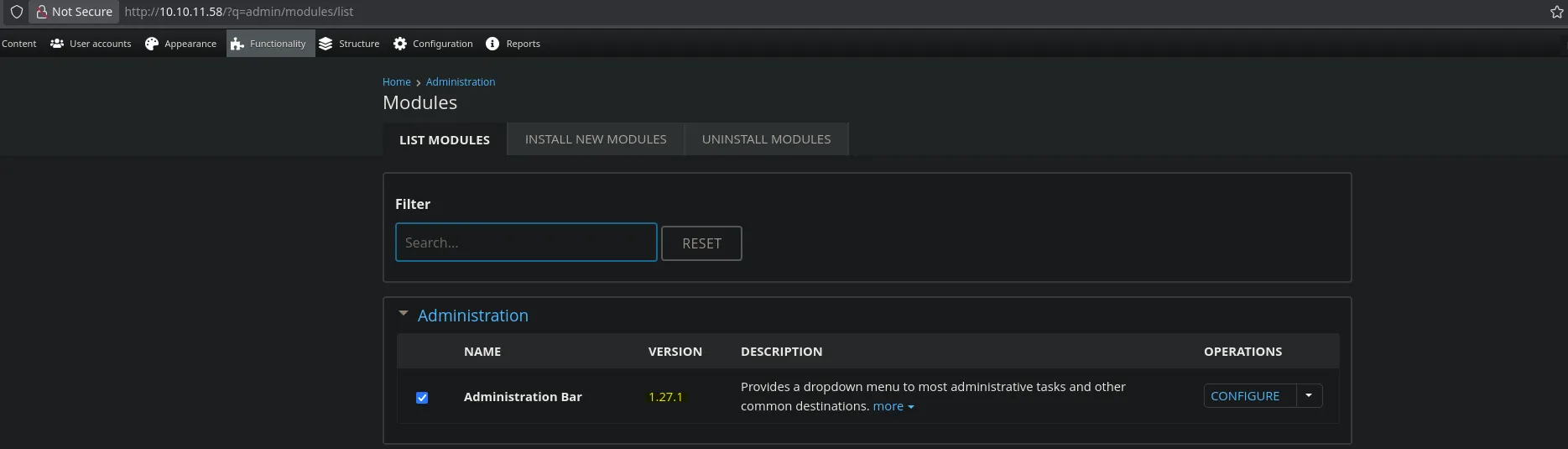The height and width of the screenshot is (449, 1568).
Task: Open User accounts from the admin bar
Action: pyautogui.click(x=91, y=44)
